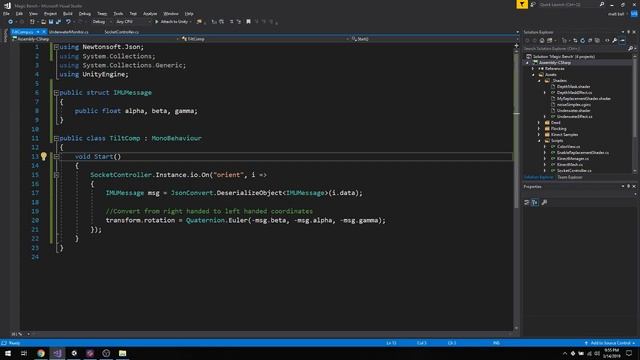Pin the Solution Explorer panel
Image resolution: width=640 pixels, height=360 pixels.
pos(629,32)
